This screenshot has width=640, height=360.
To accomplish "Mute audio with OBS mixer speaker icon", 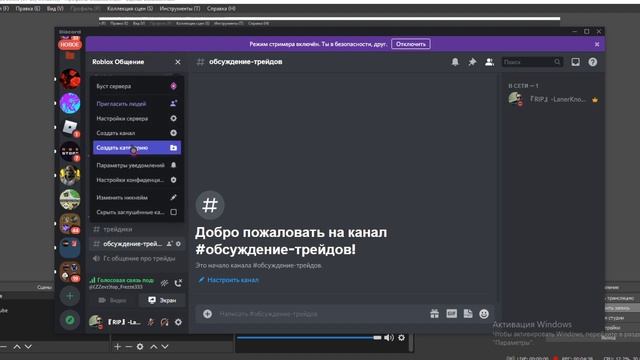I will click(389, 338).
